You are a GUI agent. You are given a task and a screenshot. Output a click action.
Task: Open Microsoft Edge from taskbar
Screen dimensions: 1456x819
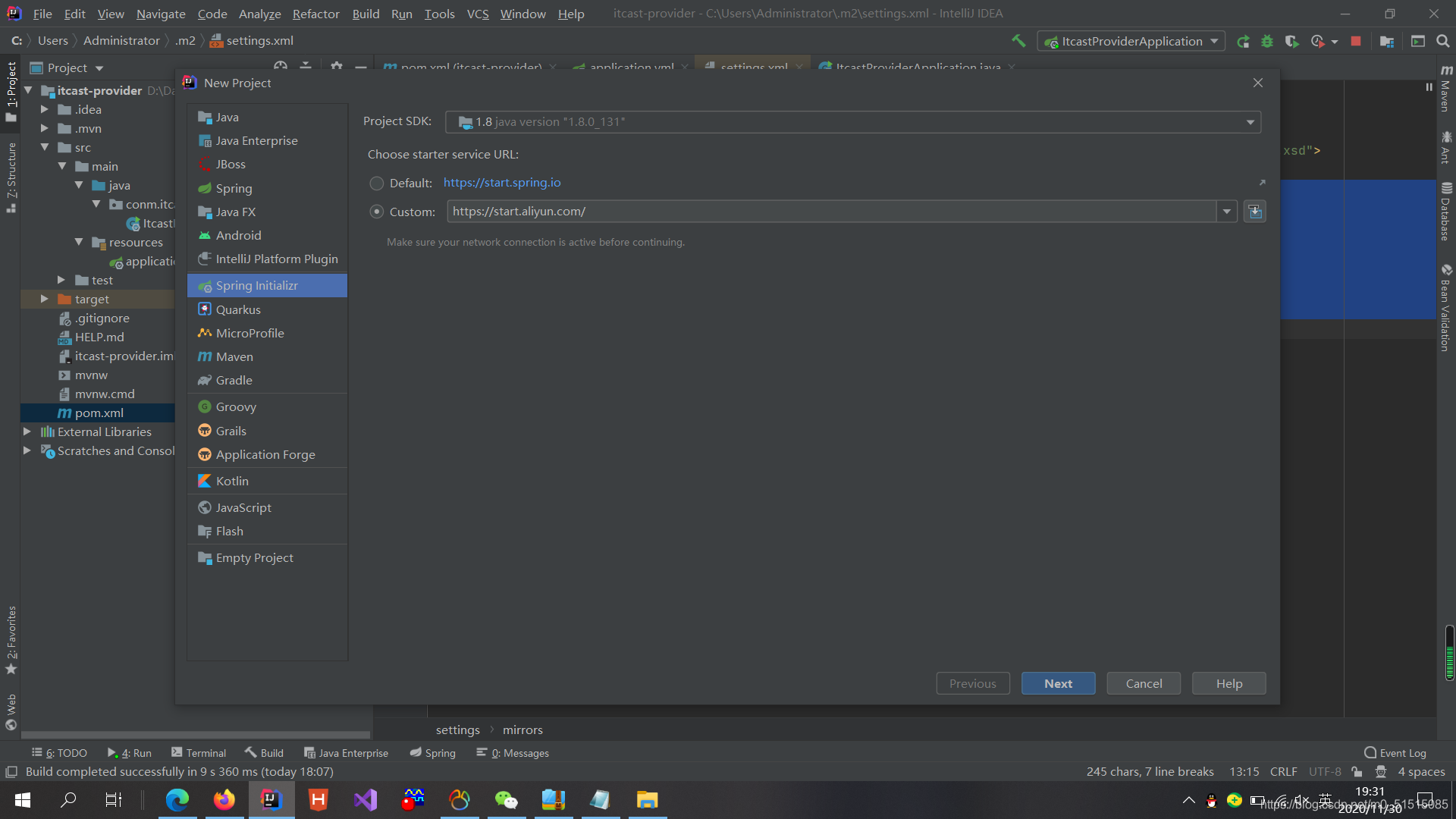(177, 799)
